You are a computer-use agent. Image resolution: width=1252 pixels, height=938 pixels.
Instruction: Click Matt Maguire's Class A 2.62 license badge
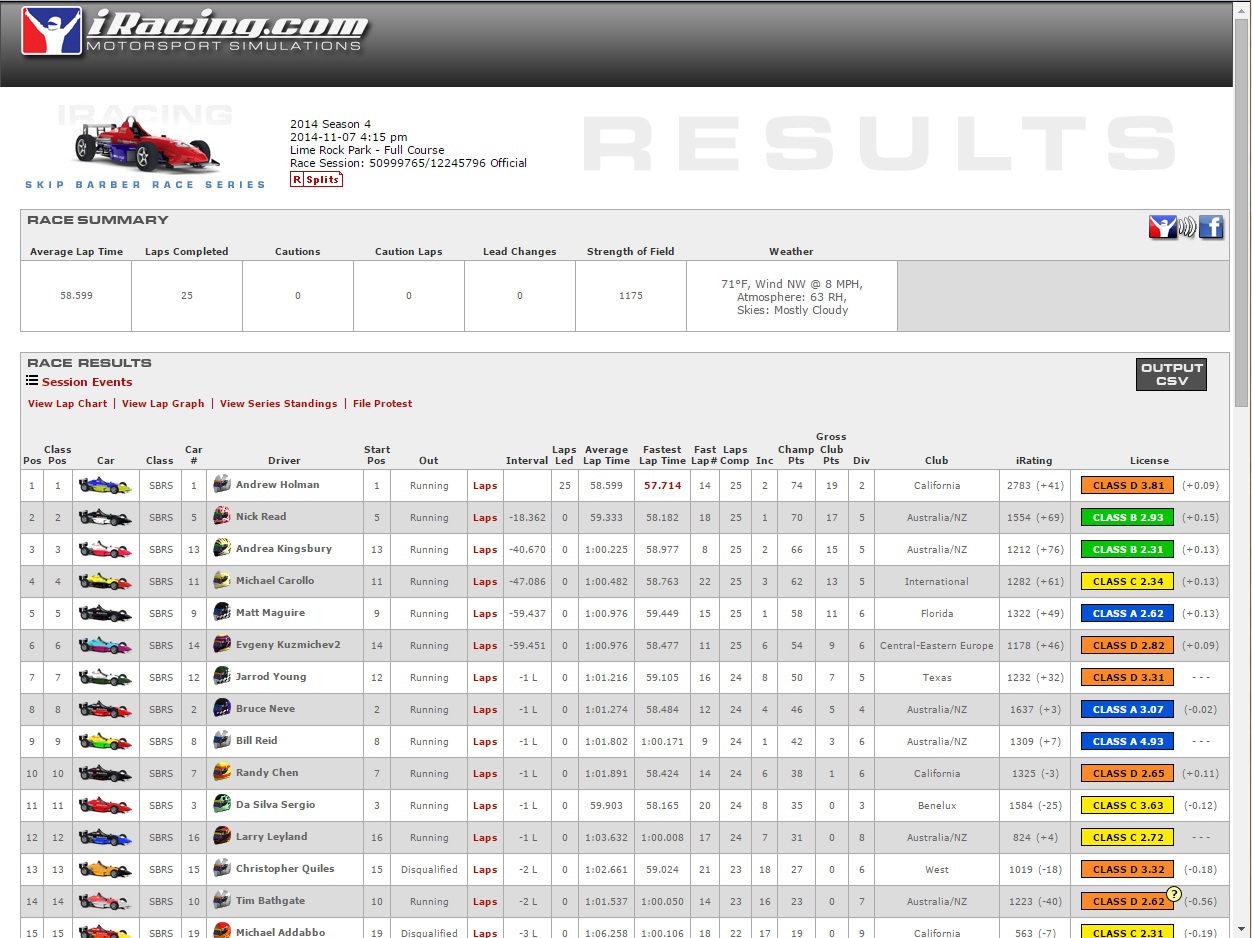coord(1127,613)
